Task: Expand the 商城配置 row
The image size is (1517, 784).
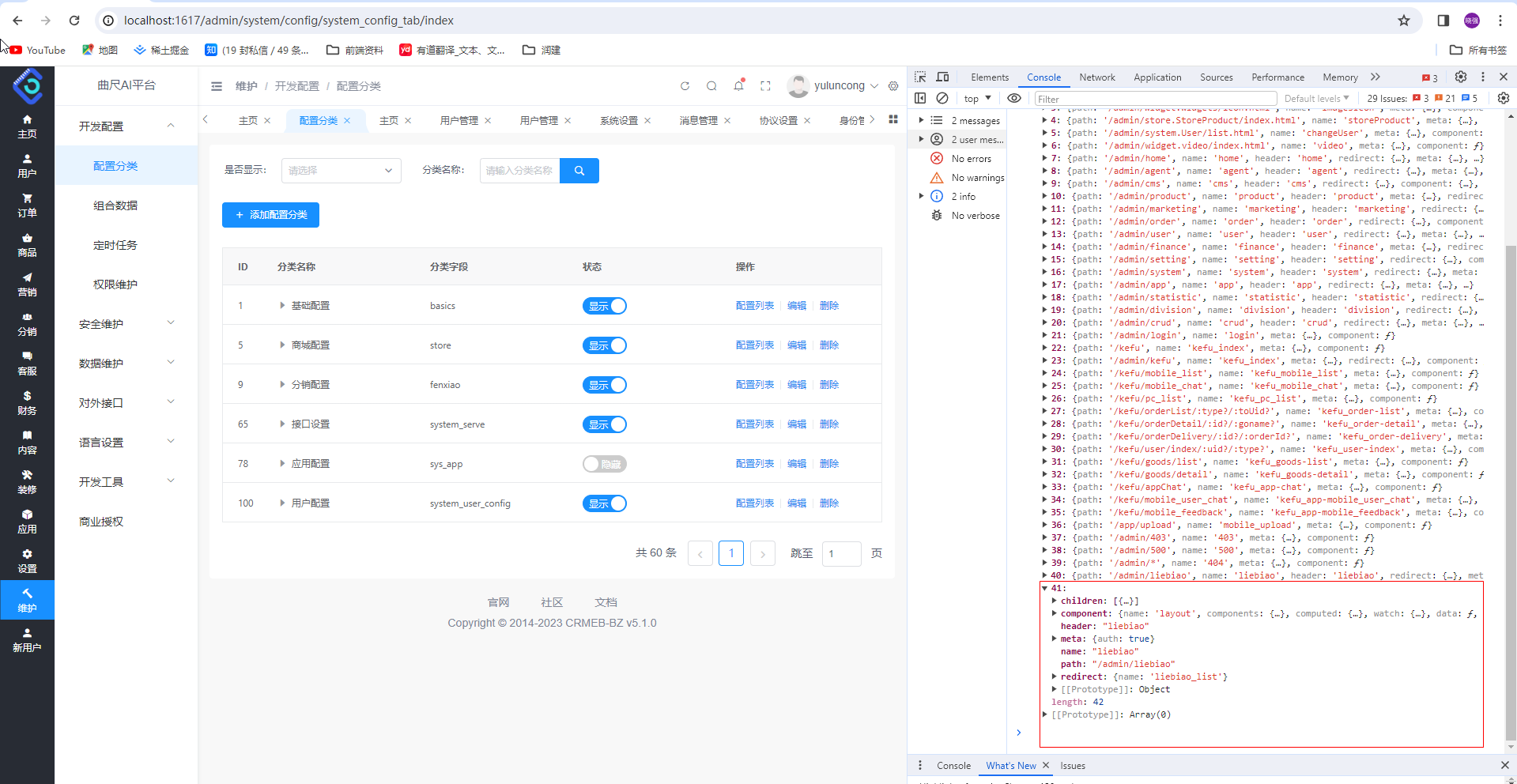Action: (x=282, y=345)
